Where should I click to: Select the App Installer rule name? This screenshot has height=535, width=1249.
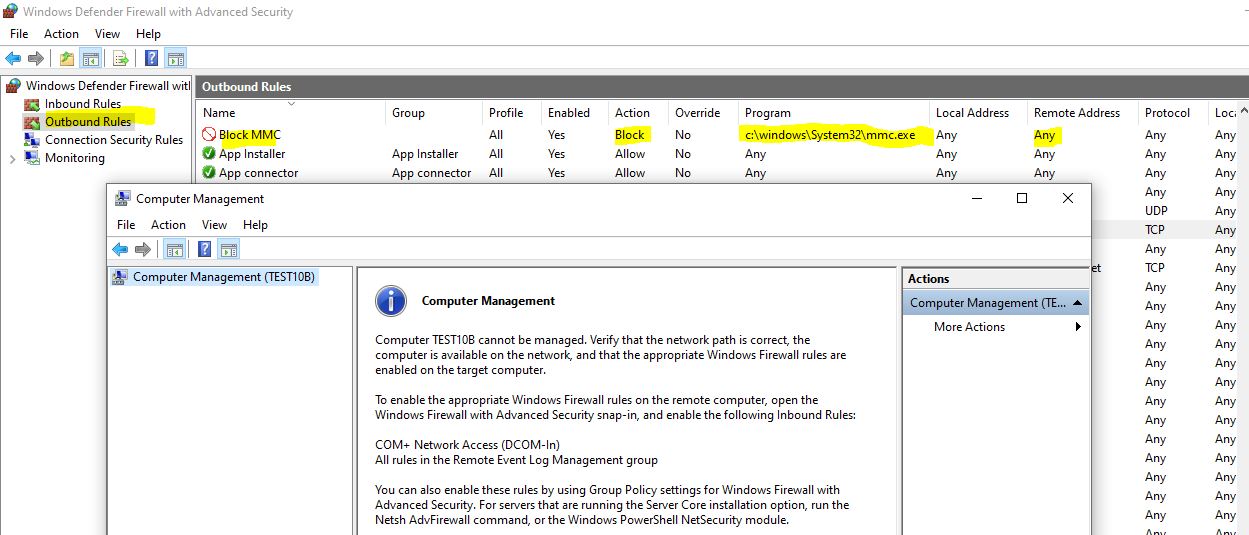click(252, 154)
